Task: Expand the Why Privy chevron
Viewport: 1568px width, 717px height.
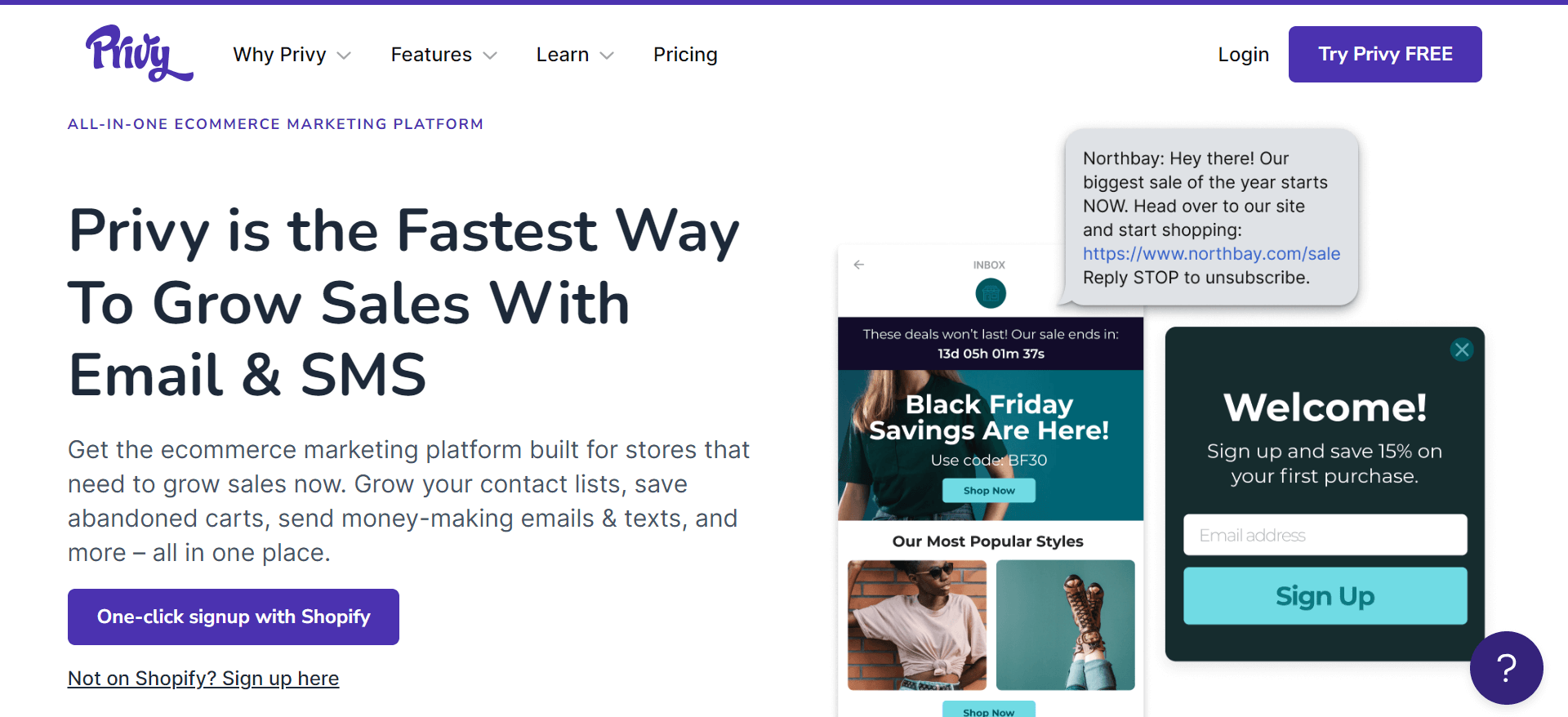Action: 344,56
